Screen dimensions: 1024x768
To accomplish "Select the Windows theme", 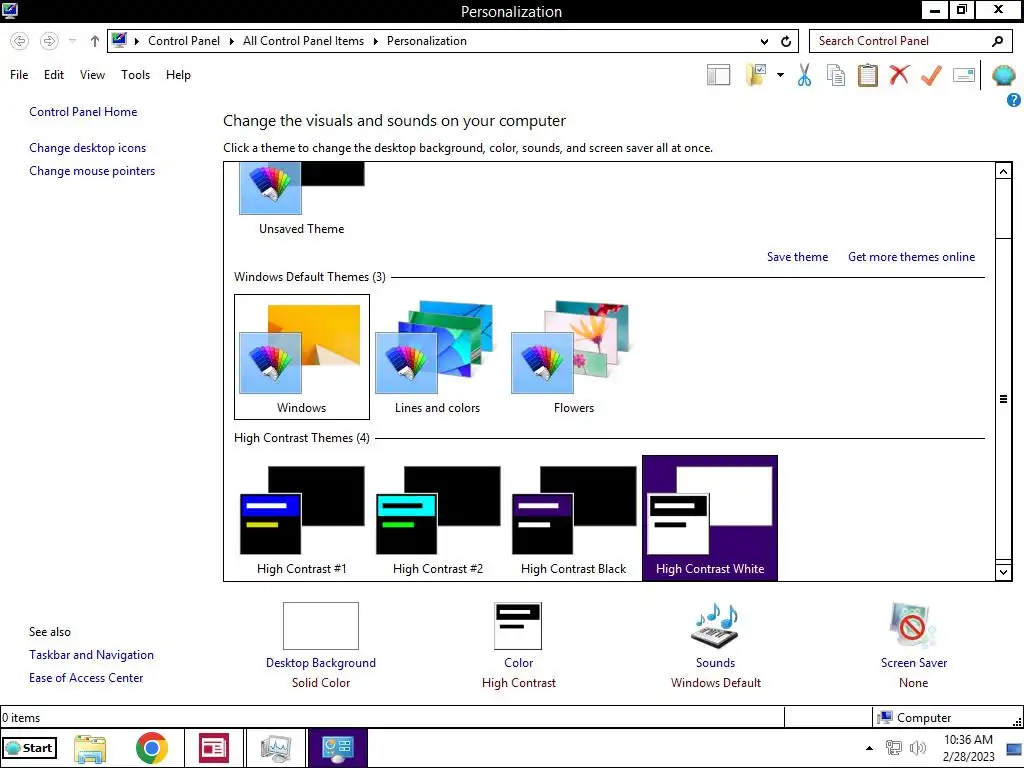I will pyautogui.click(x=302, y=357).
